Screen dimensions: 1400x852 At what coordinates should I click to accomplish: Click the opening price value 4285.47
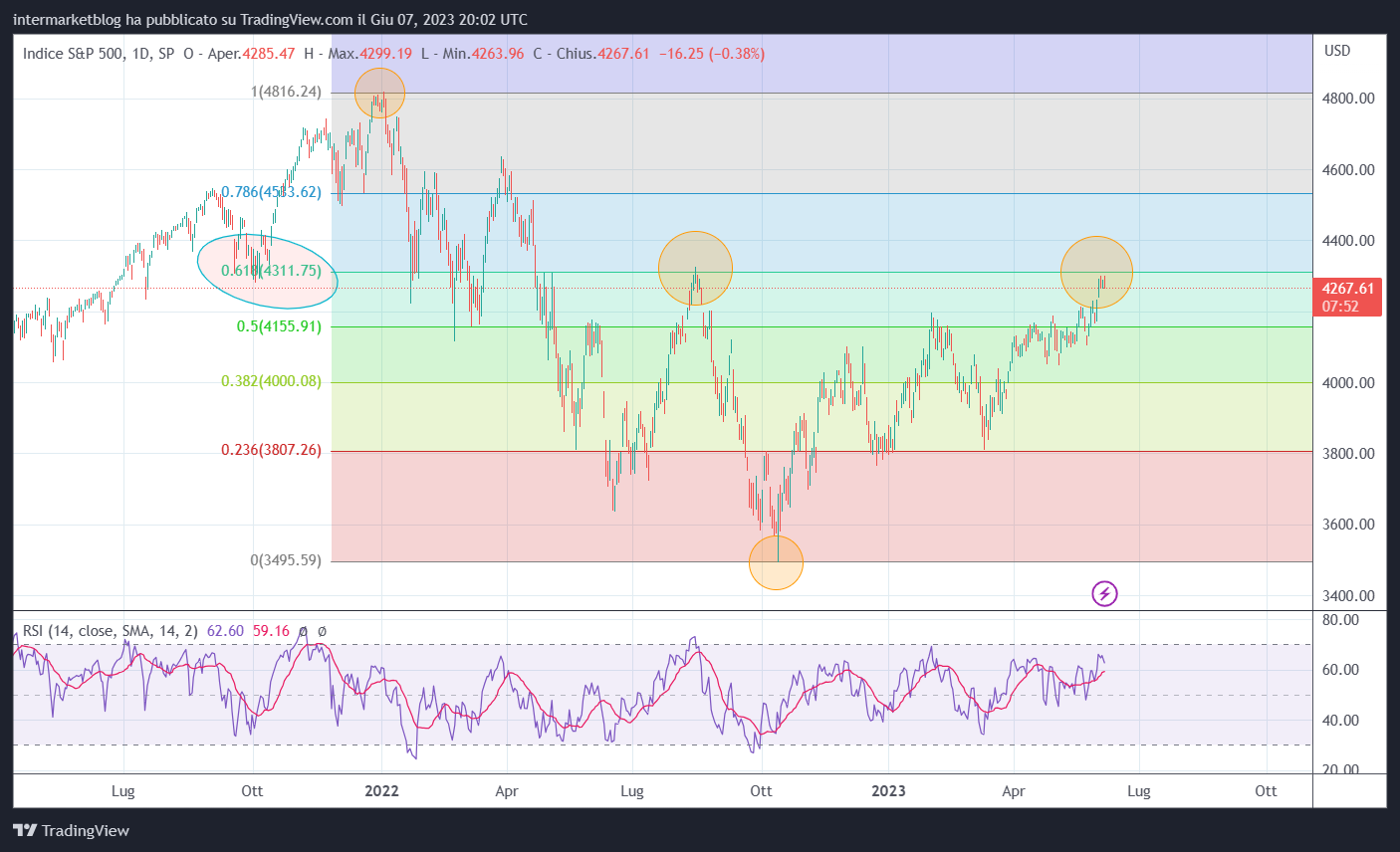(x=269, y=54)
